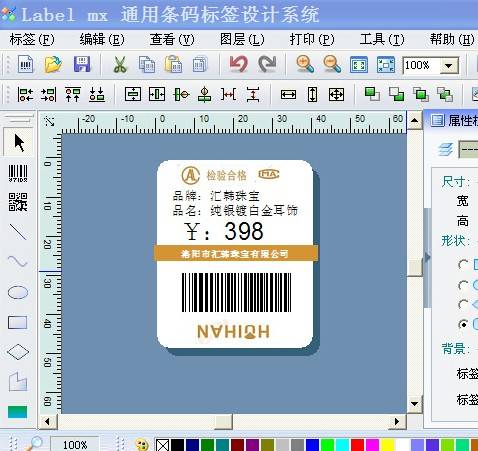Open the zoom percentage dropdown arrow
Image resolution: width=478 pixels, height=451 pixels.
point(449,66)
